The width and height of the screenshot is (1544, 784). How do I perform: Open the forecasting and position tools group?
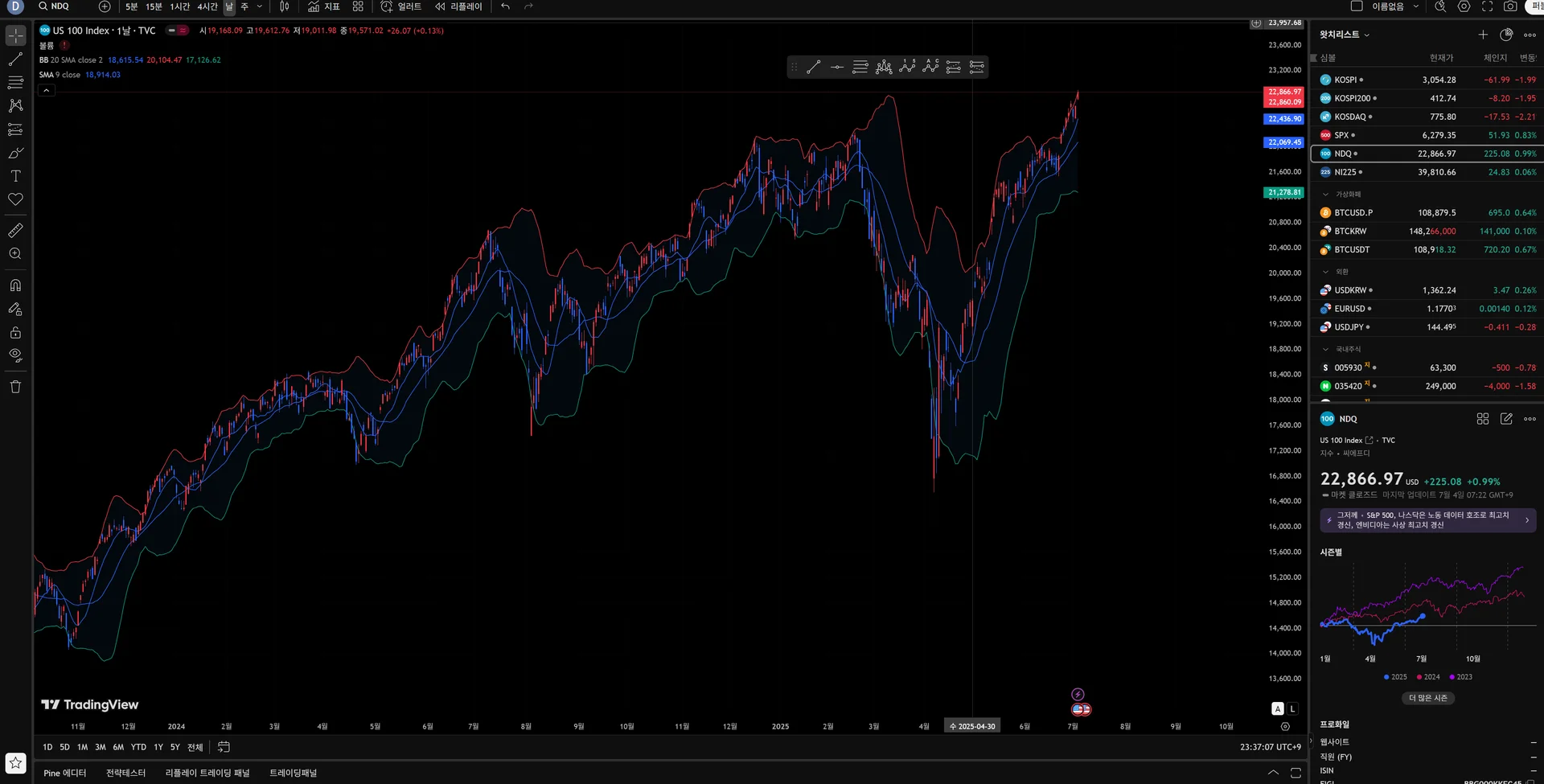15,129
